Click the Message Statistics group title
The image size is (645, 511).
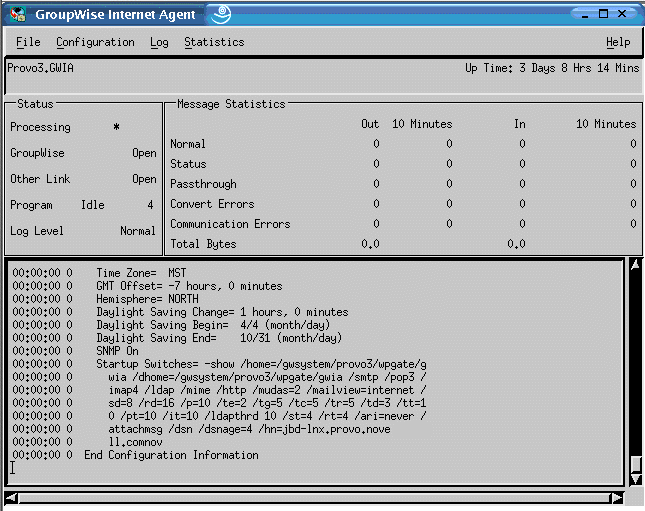pyautogui.click(x=231, y=104)
